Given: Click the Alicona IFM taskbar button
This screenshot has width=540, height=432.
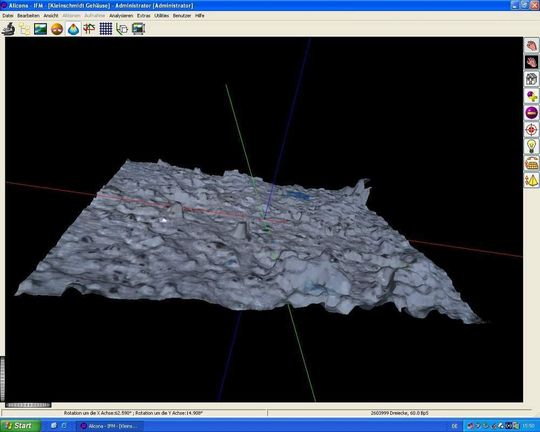Looking at the screenshot, I should pos(110,426).
